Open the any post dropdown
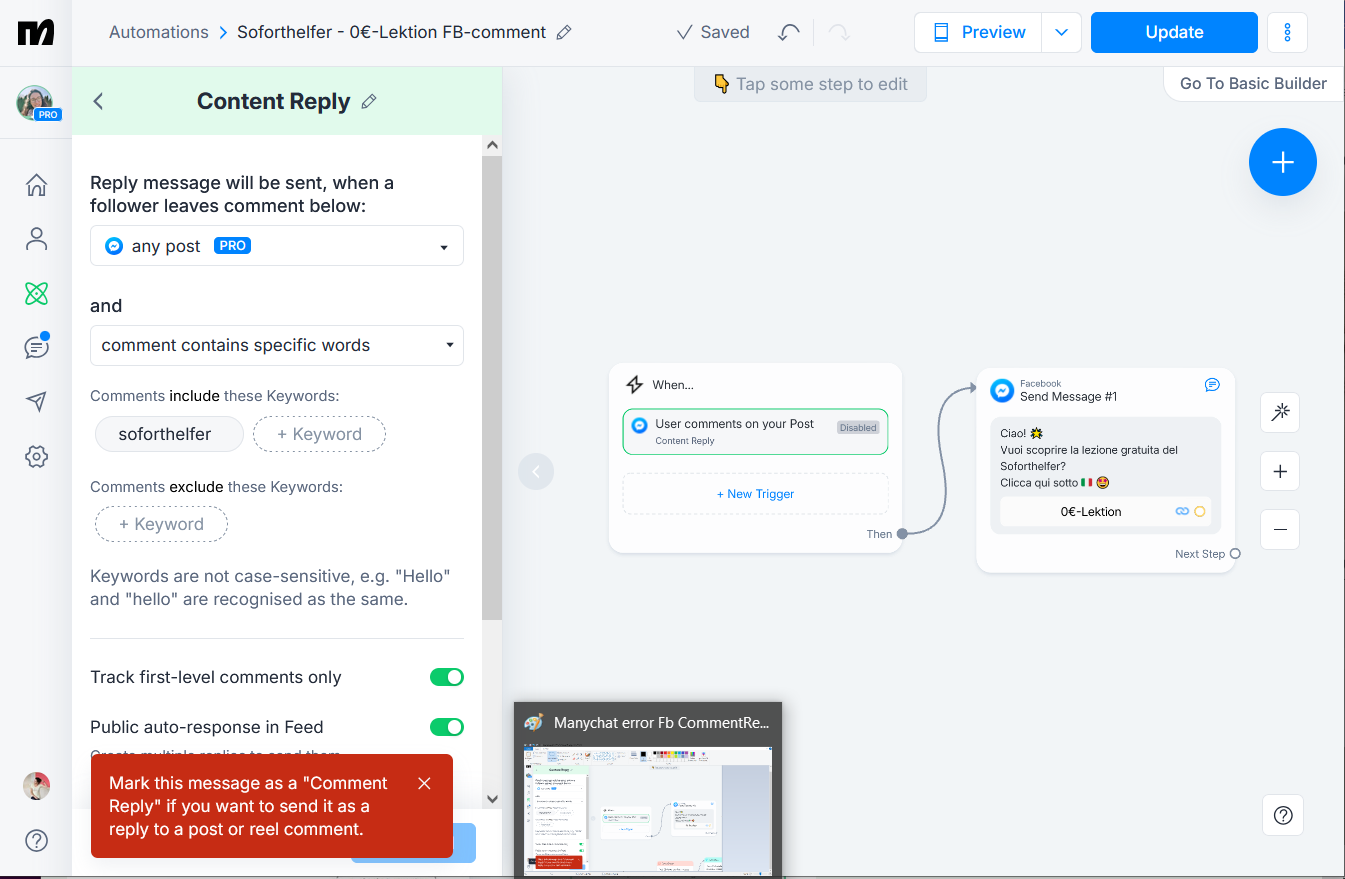1345x879 pixels. pos(277,246)
